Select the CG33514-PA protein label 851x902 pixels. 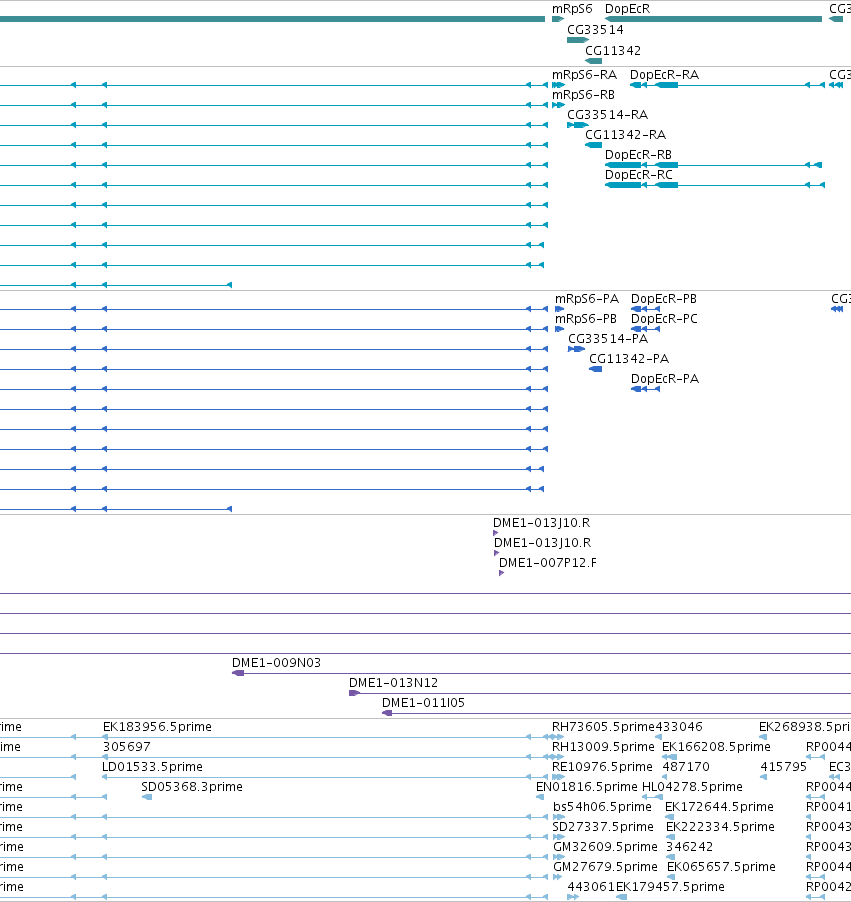(x=608, y=339)
